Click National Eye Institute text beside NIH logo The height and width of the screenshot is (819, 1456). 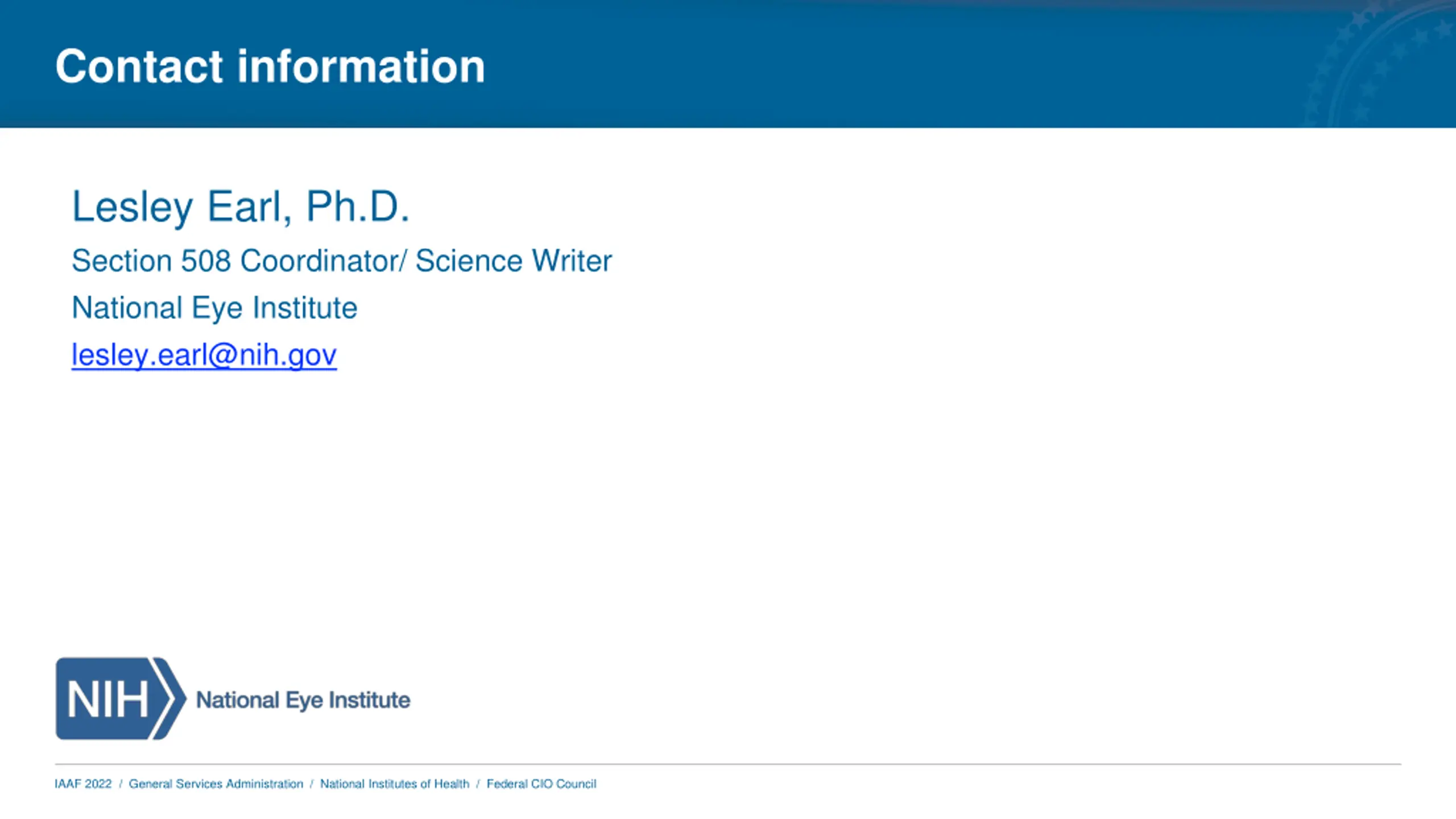[x=303, y=700]
